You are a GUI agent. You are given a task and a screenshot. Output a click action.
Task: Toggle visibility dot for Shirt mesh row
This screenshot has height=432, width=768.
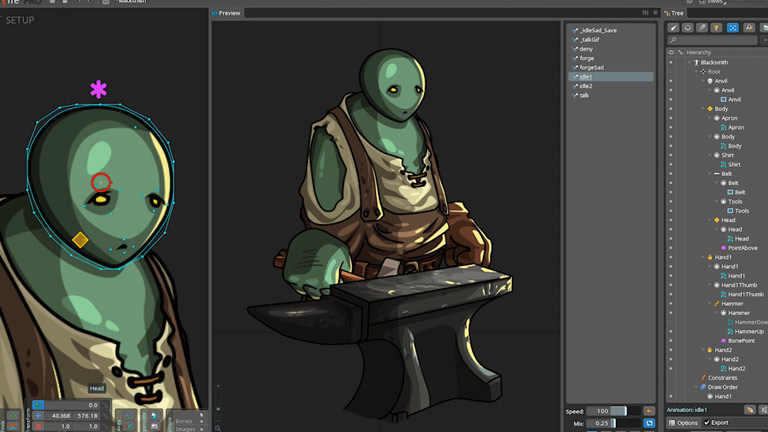tap(671, 165)
